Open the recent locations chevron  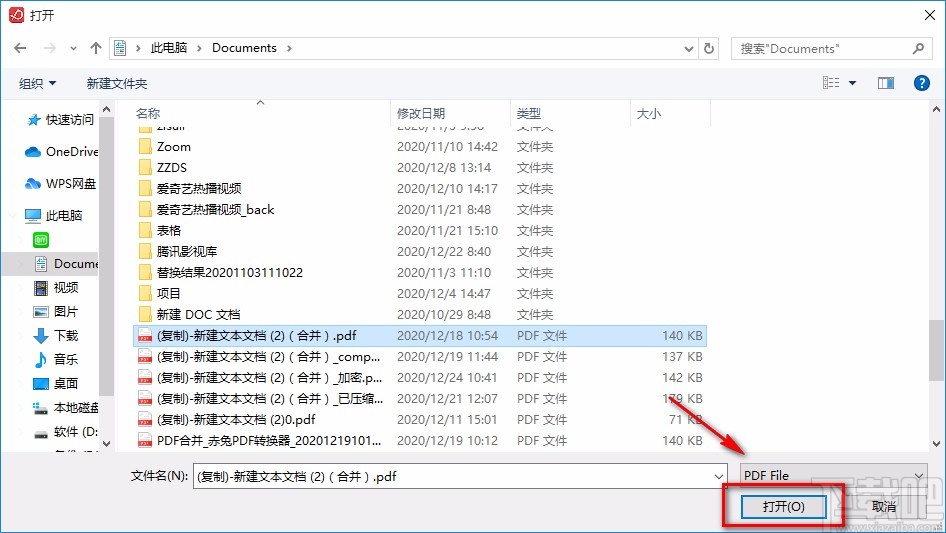click(x=73, y=48)
